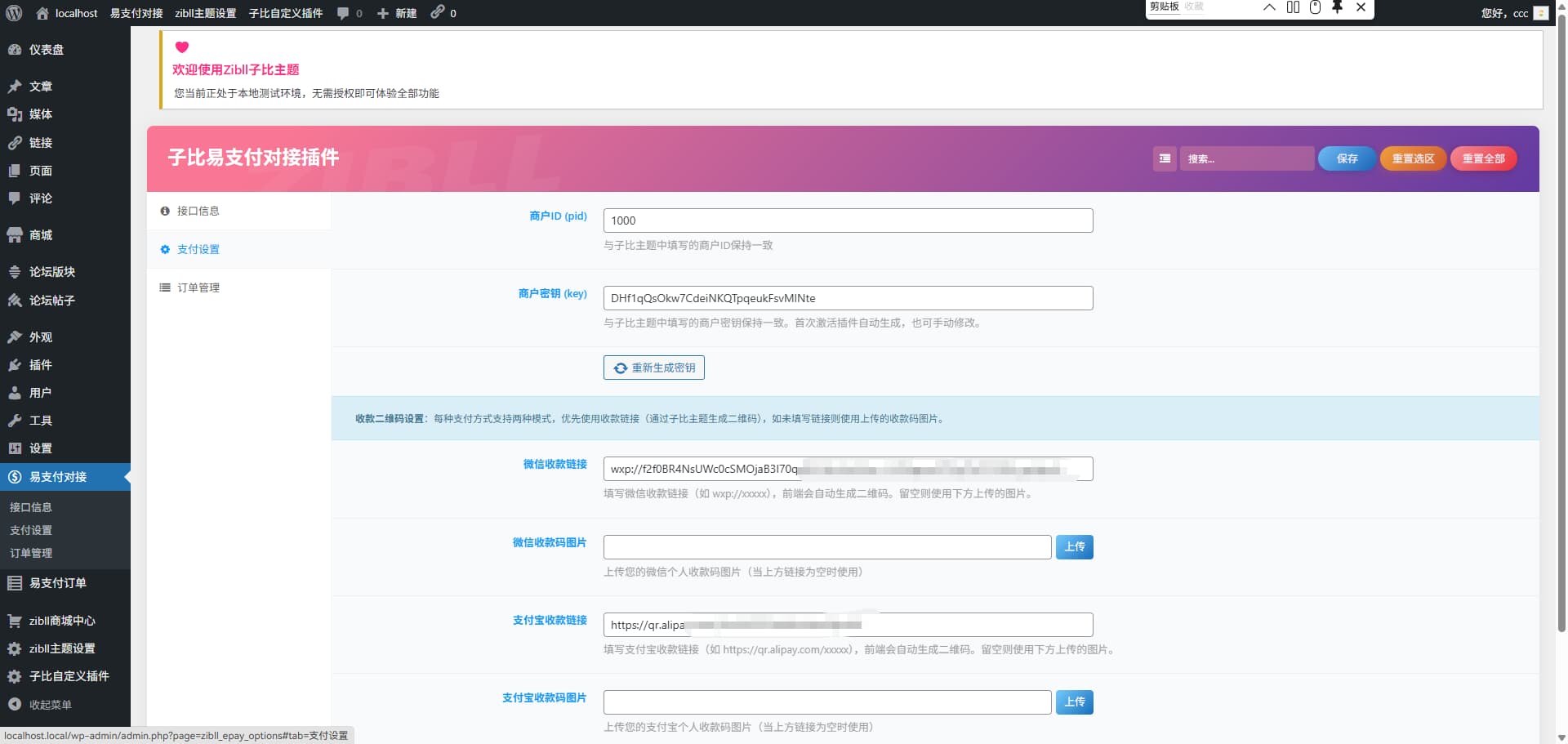Open 易支付对接 in the admin top bar
Viewport: 1568px width, 744px height.
pyautogui.click(x=136, y=13)
